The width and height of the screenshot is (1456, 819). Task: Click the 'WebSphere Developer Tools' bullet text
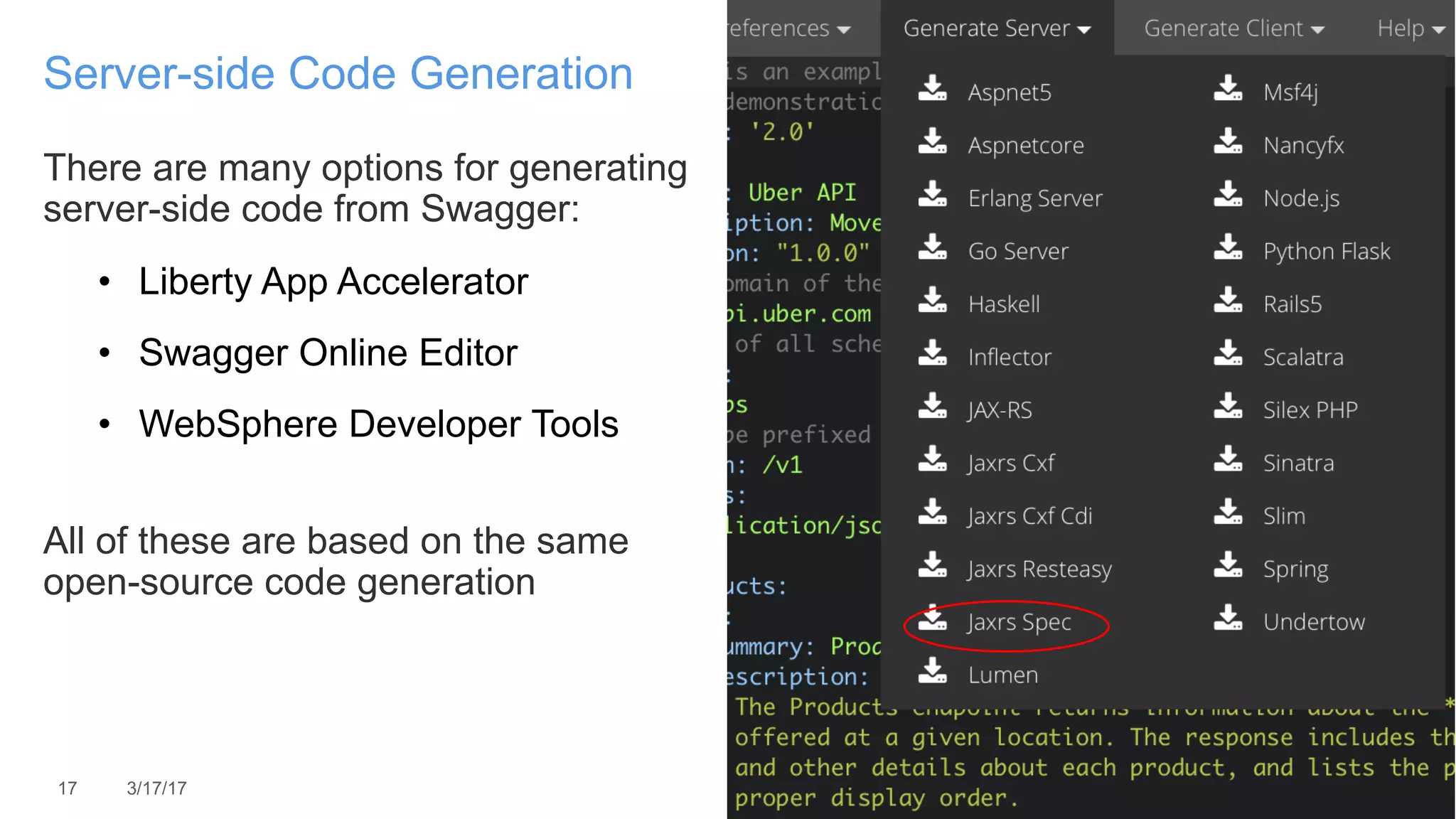tap(379, 424)
